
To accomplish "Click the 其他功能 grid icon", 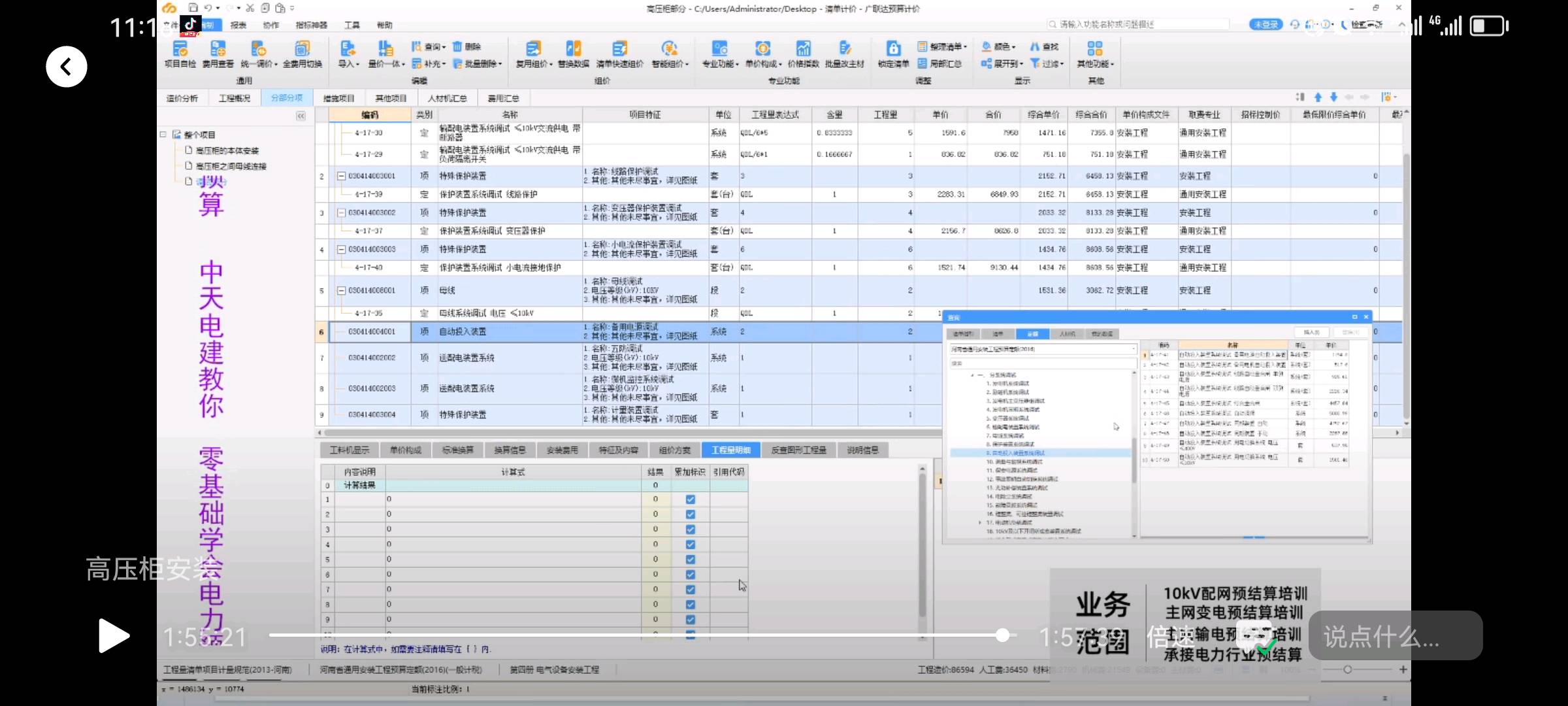I will [x=1095, y=48].
